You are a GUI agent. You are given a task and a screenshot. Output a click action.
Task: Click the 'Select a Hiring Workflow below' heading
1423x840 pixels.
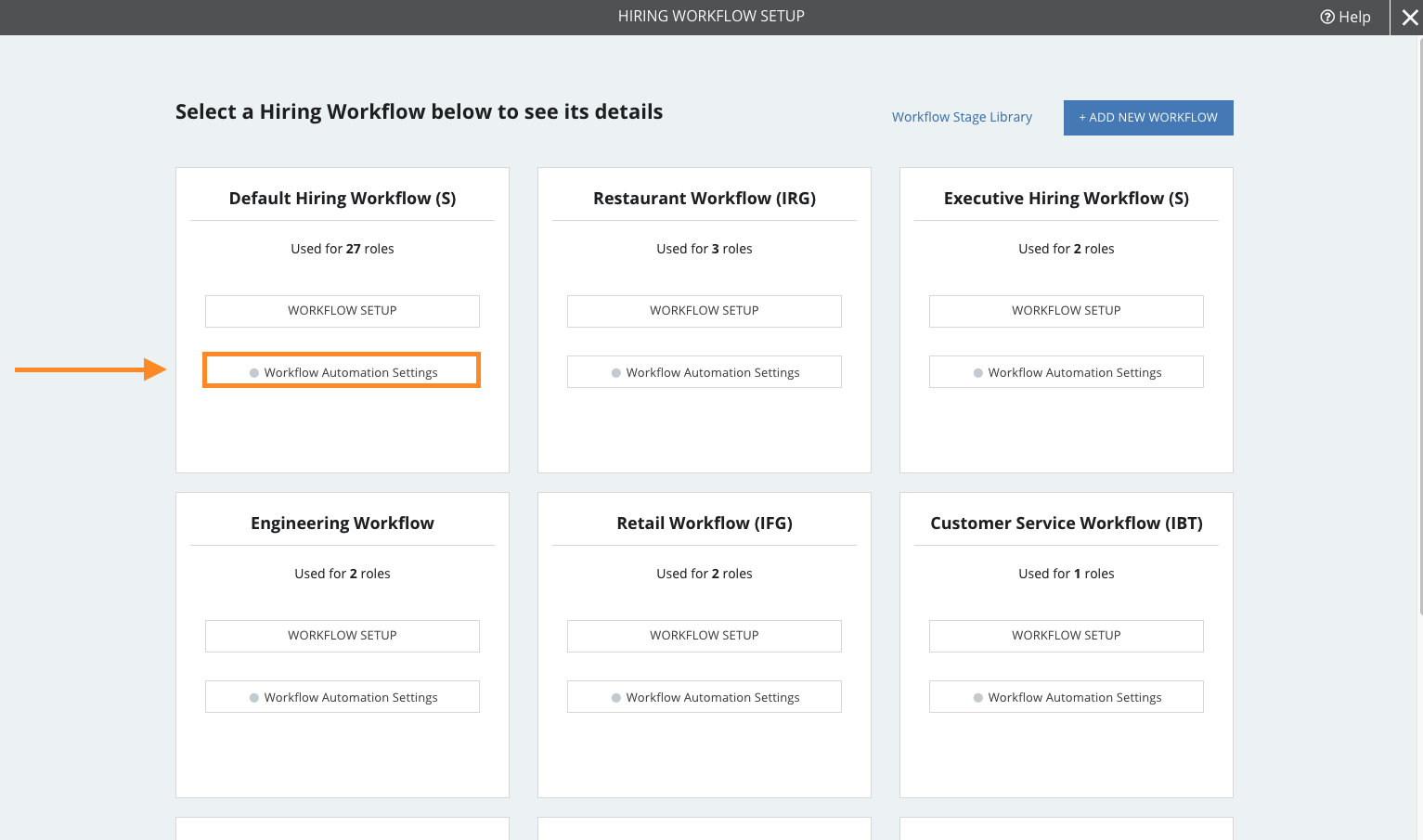[420, 112]
